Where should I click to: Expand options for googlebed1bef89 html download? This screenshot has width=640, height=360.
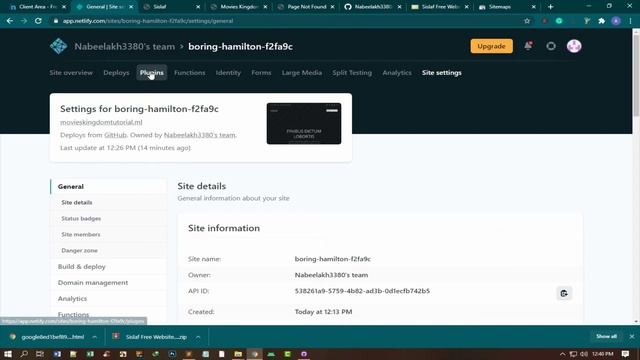click(94, 337)
